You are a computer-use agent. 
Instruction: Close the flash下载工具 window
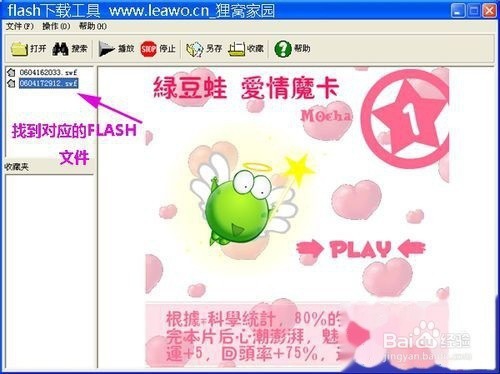[x=489, y=11]
